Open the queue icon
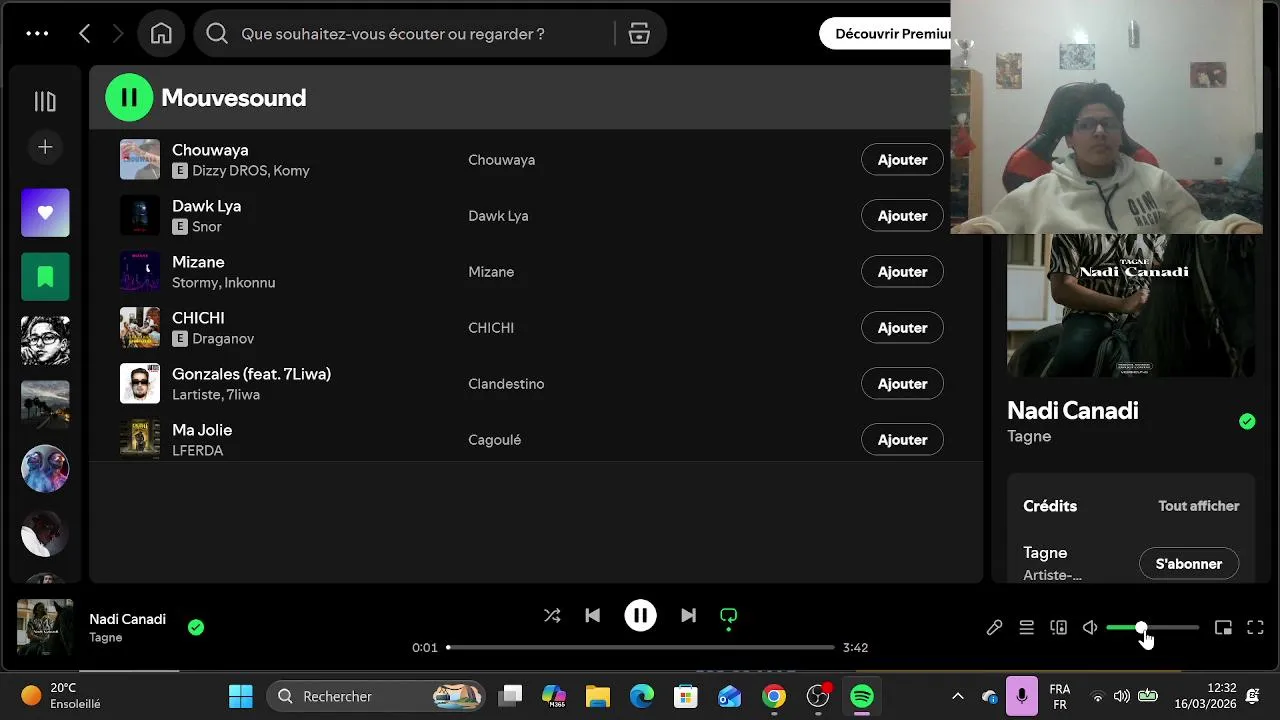The image size is (1280, 720). click(x=1026, y=628)
